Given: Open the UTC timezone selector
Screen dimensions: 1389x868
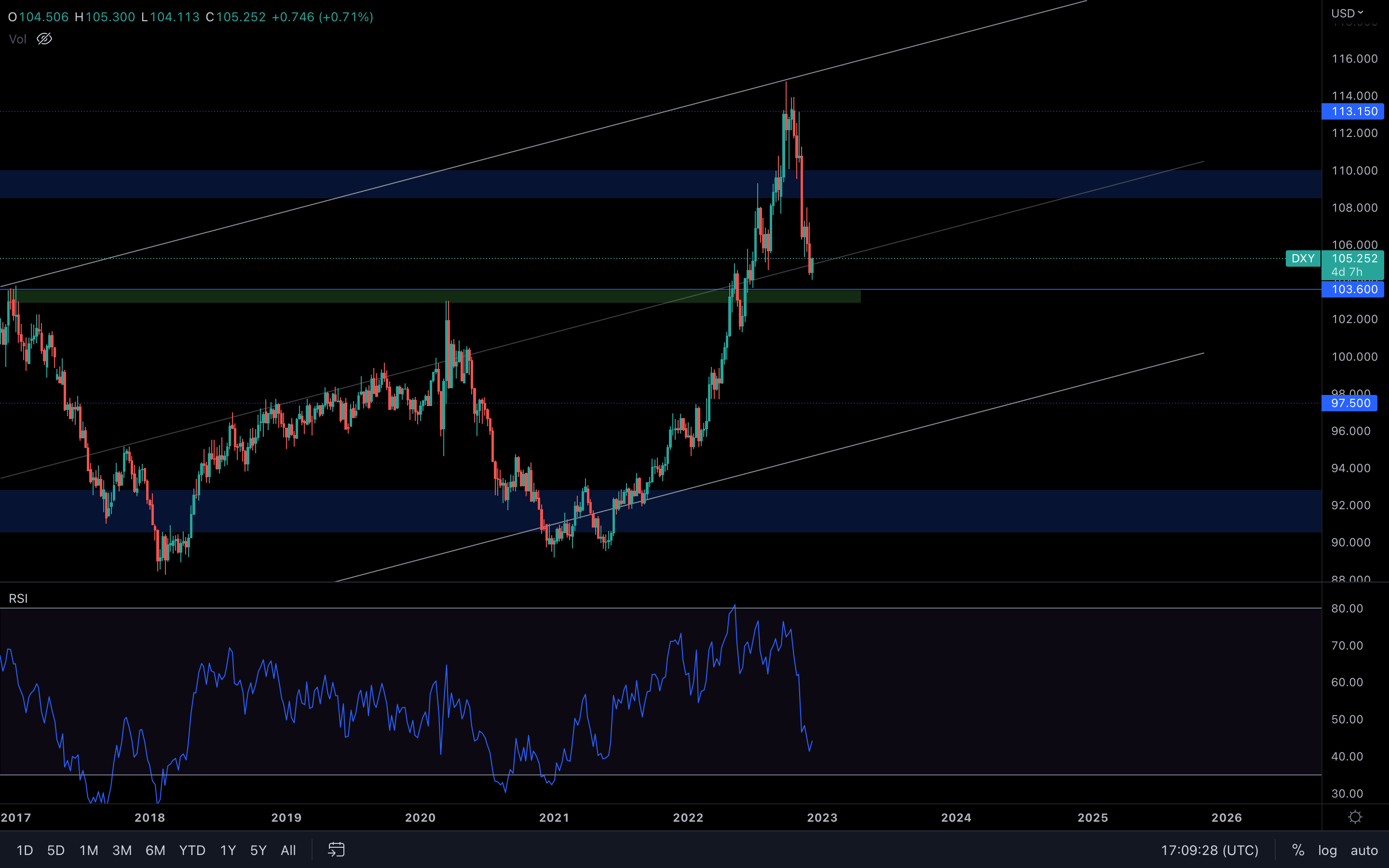Looking at the screenshot, I should point(1210,850).
